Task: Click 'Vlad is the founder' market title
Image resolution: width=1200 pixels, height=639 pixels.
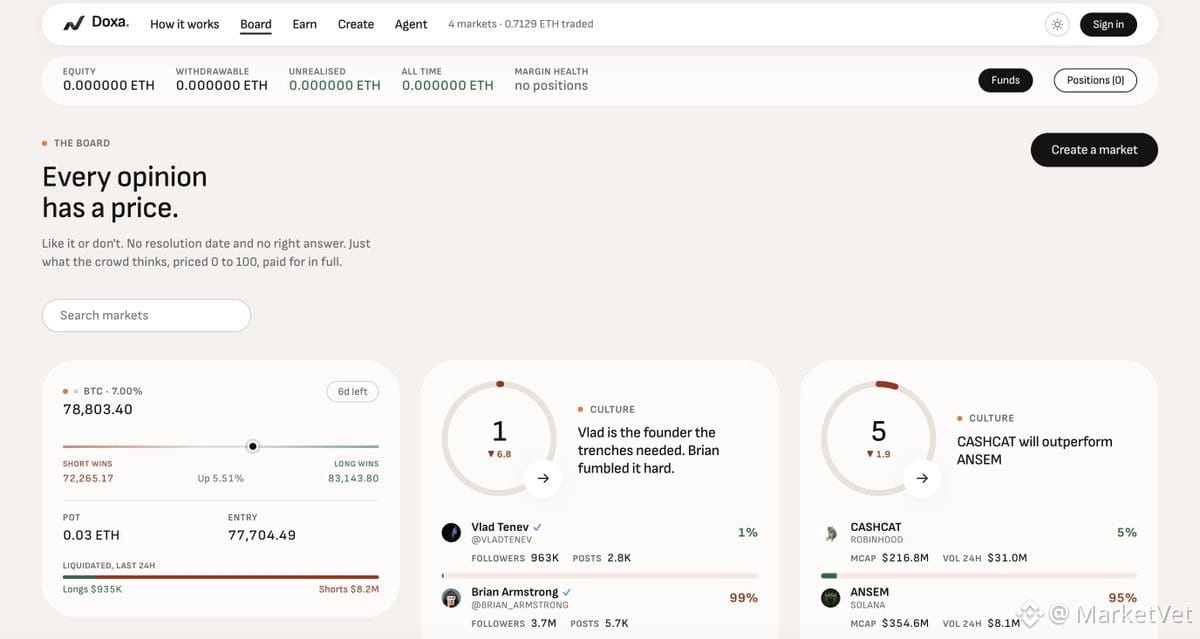Action: [648, 450]
